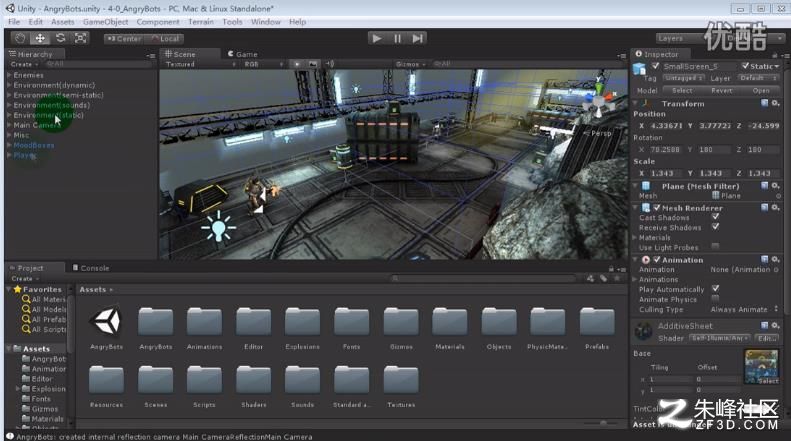Click the search by type icon in Project

pyautogui.click(x=590, y=279)
